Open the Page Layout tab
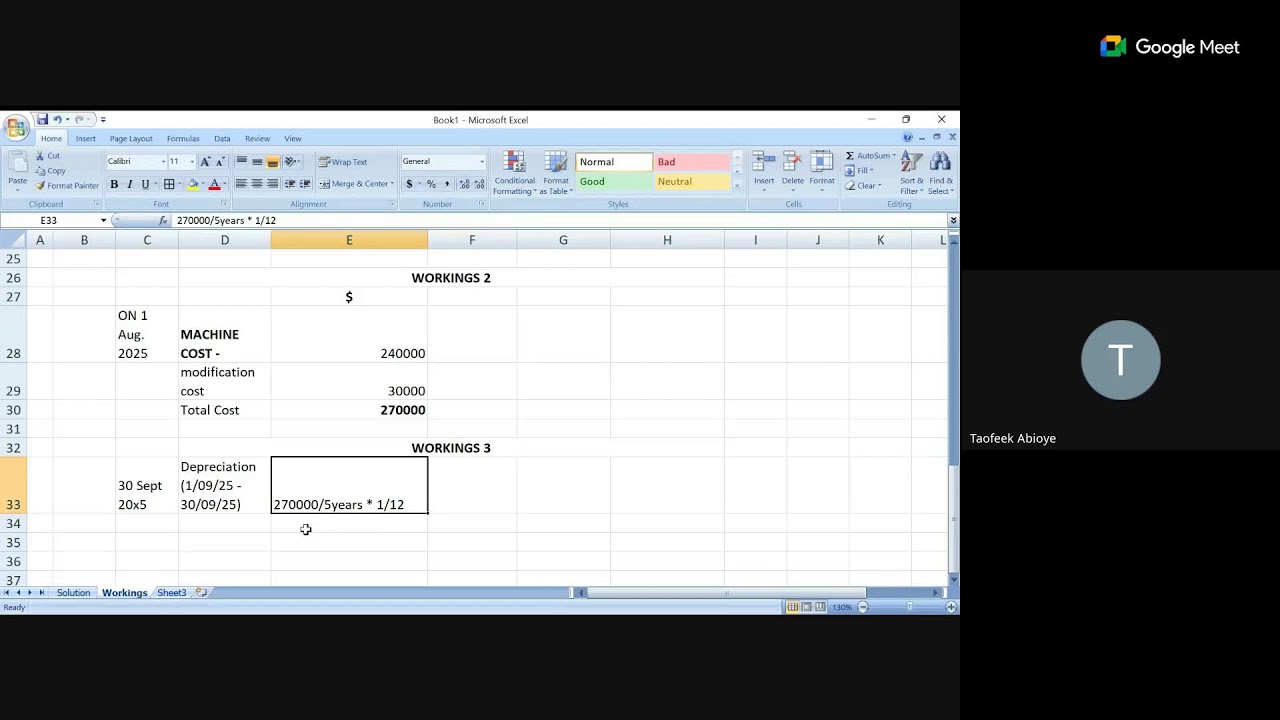Image resolution: width=1280 pixels, height=720 pixels. 131,139
